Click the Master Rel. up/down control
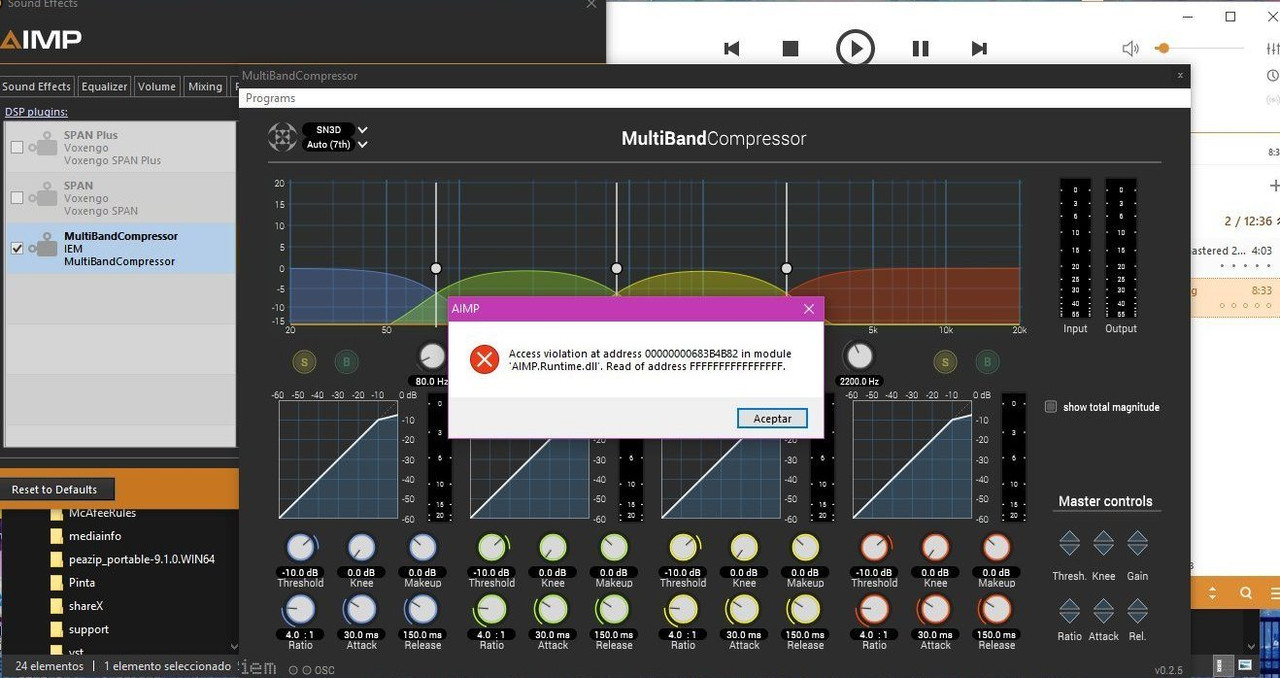Screen dimensions: 1280x678 tap(1137, 611)
